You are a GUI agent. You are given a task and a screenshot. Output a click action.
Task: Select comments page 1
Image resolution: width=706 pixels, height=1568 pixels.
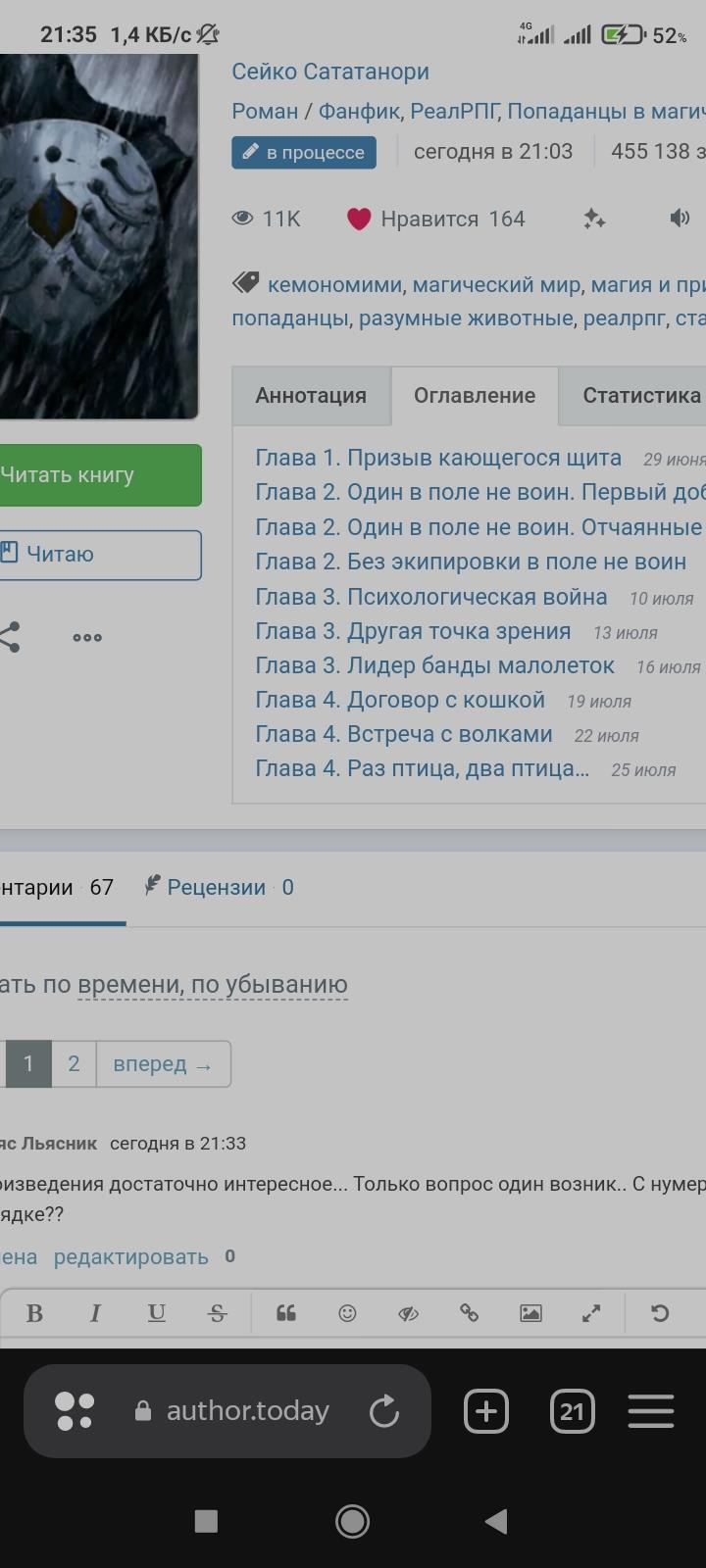pos(28,1064)
